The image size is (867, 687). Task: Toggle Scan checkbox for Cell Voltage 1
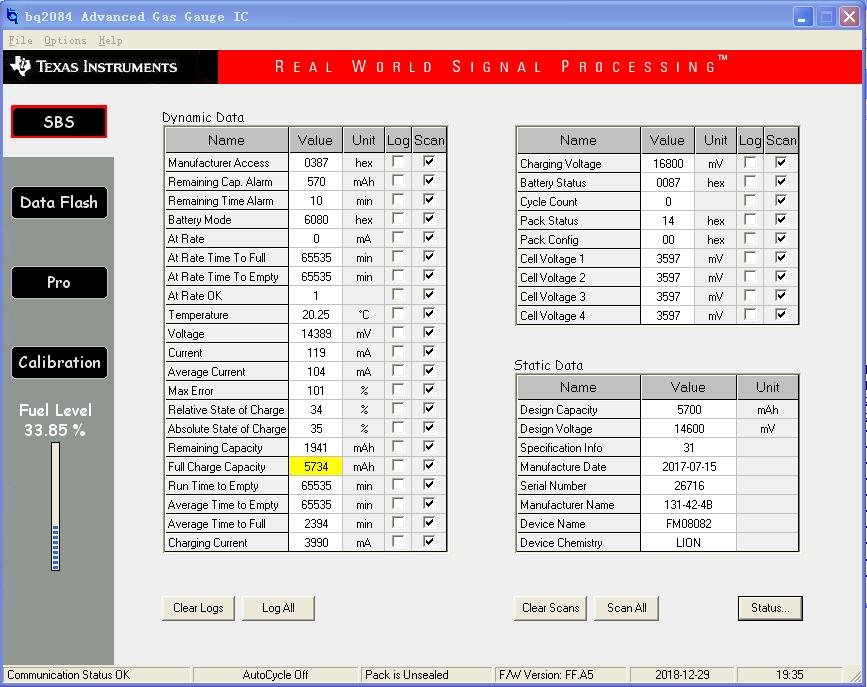(x=781, y=257)
